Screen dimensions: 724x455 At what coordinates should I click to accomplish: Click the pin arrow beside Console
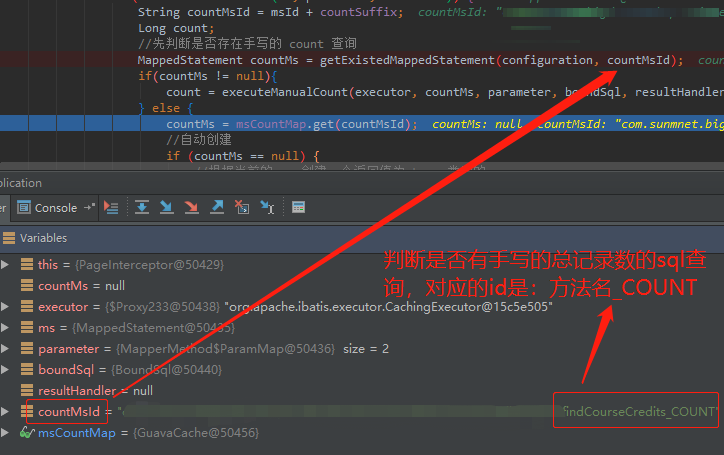89,207
